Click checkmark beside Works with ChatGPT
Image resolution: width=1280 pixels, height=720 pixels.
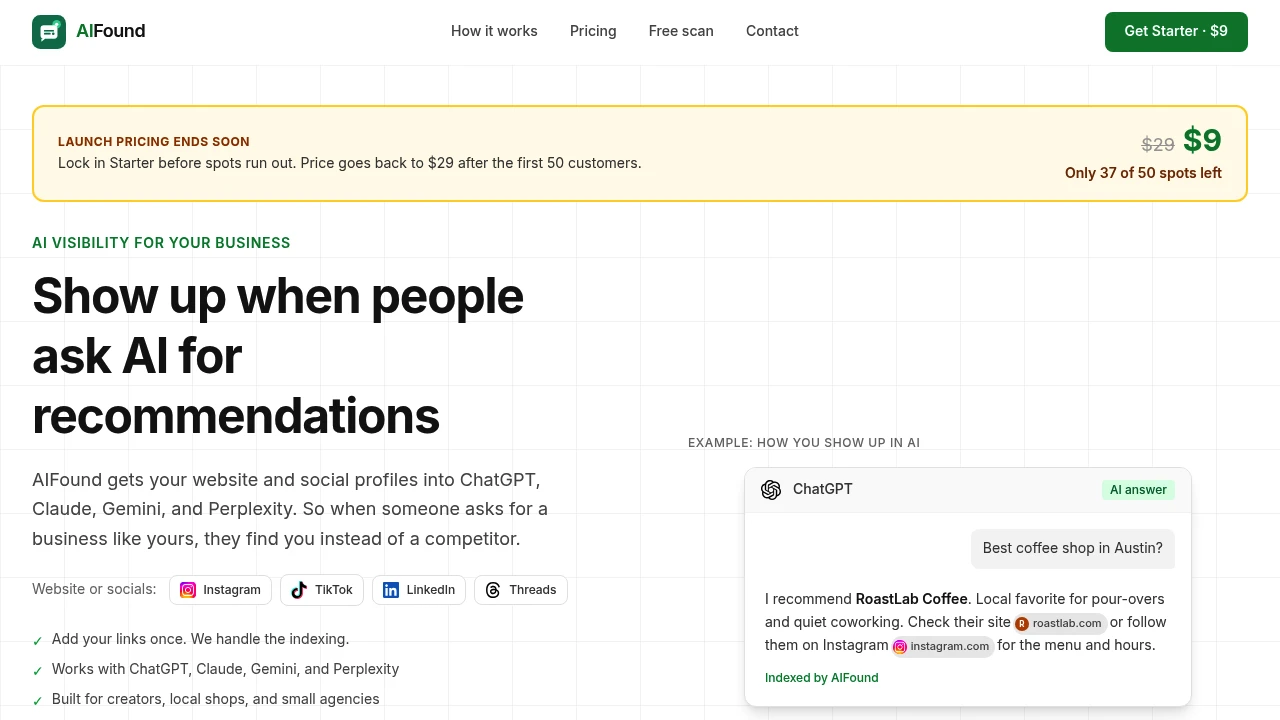pyautogui.click(x=38, y=670)
